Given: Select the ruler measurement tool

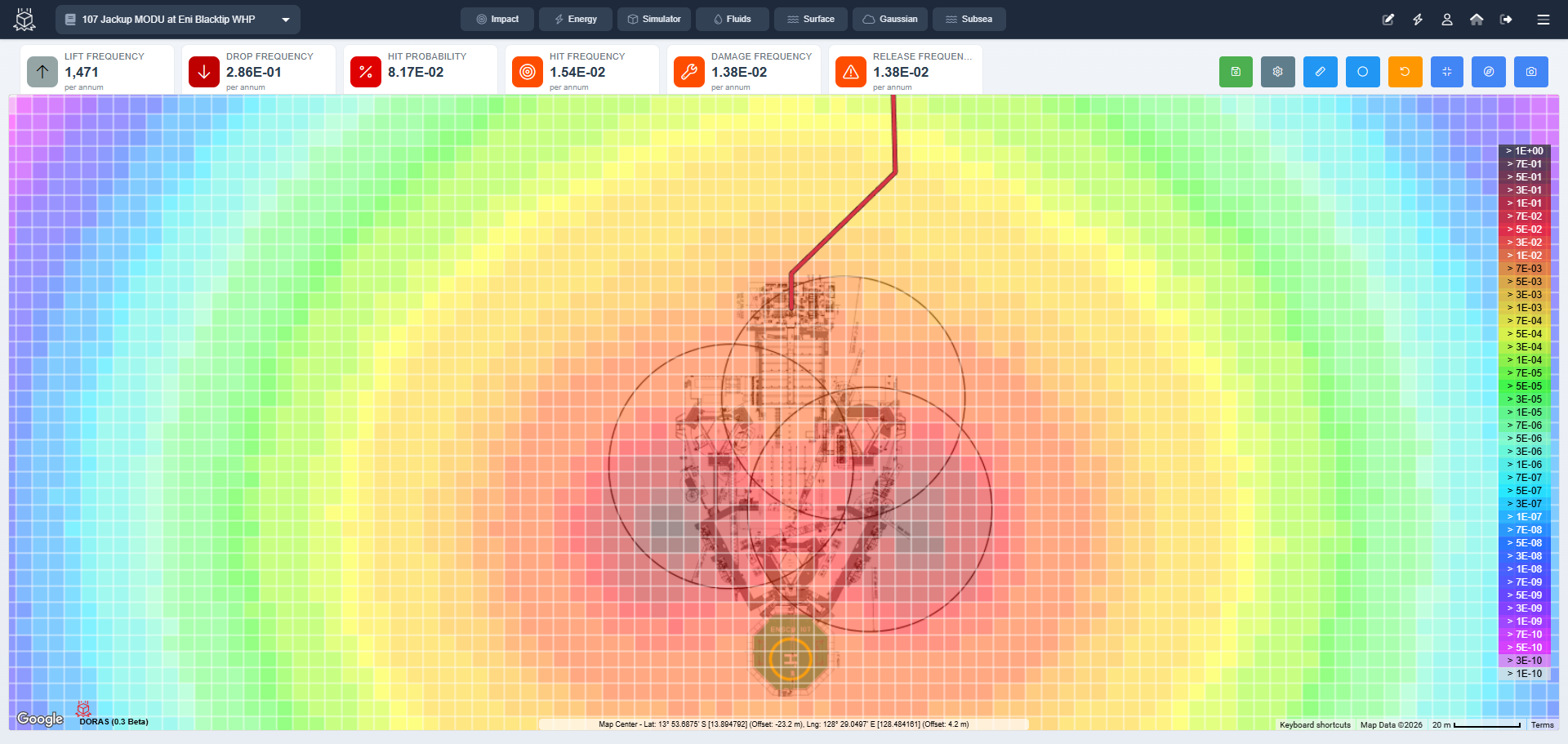Looking at the screenshot, I should [1320, 72].
